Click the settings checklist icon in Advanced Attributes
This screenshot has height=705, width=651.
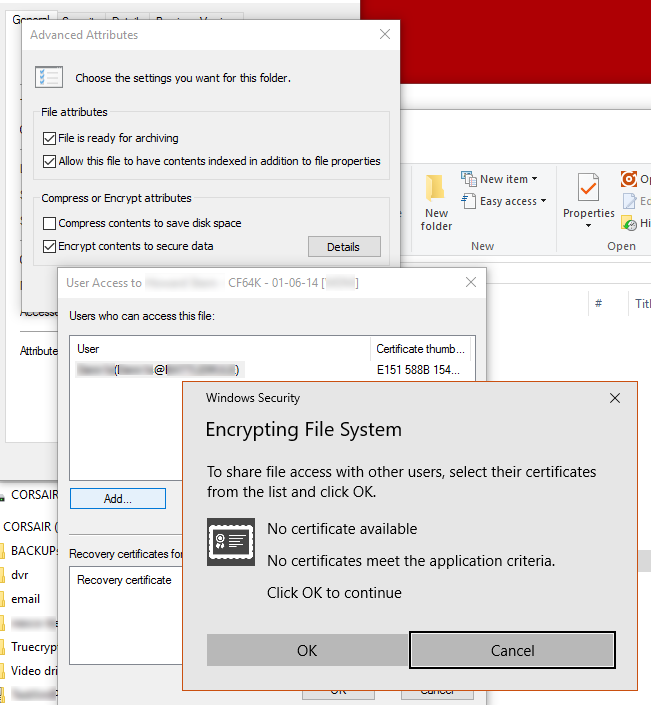pos(49,77)
